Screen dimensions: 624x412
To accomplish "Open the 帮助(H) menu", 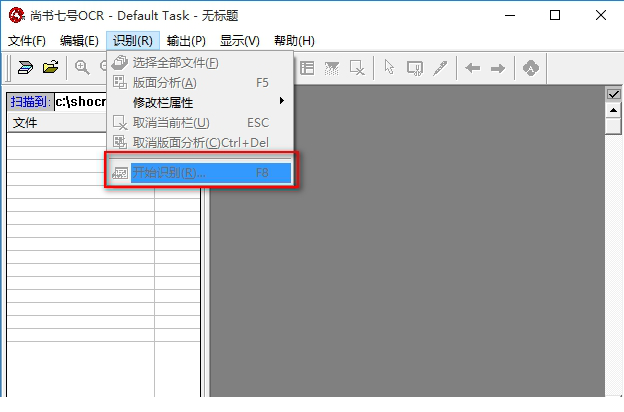I will 294,41.
